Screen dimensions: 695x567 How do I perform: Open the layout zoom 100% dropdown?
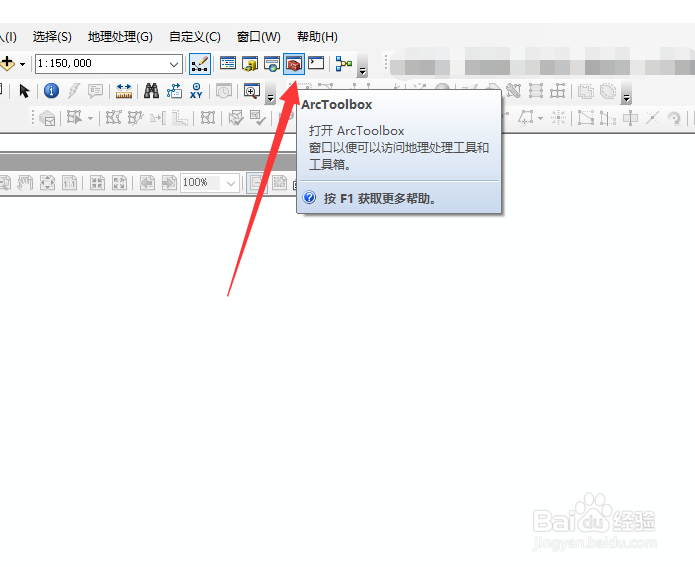tap(230, 183)
